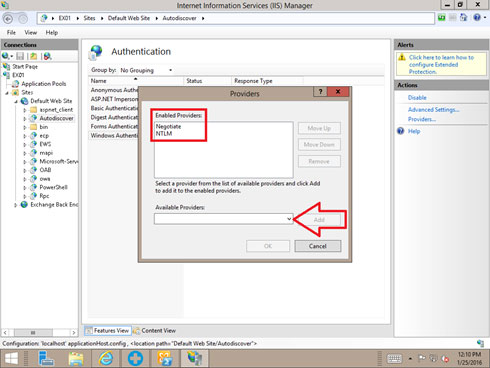Viewport: 490px width, 368px height.
Task: Click the Help question mark icon in address bar
Action: 477,17
